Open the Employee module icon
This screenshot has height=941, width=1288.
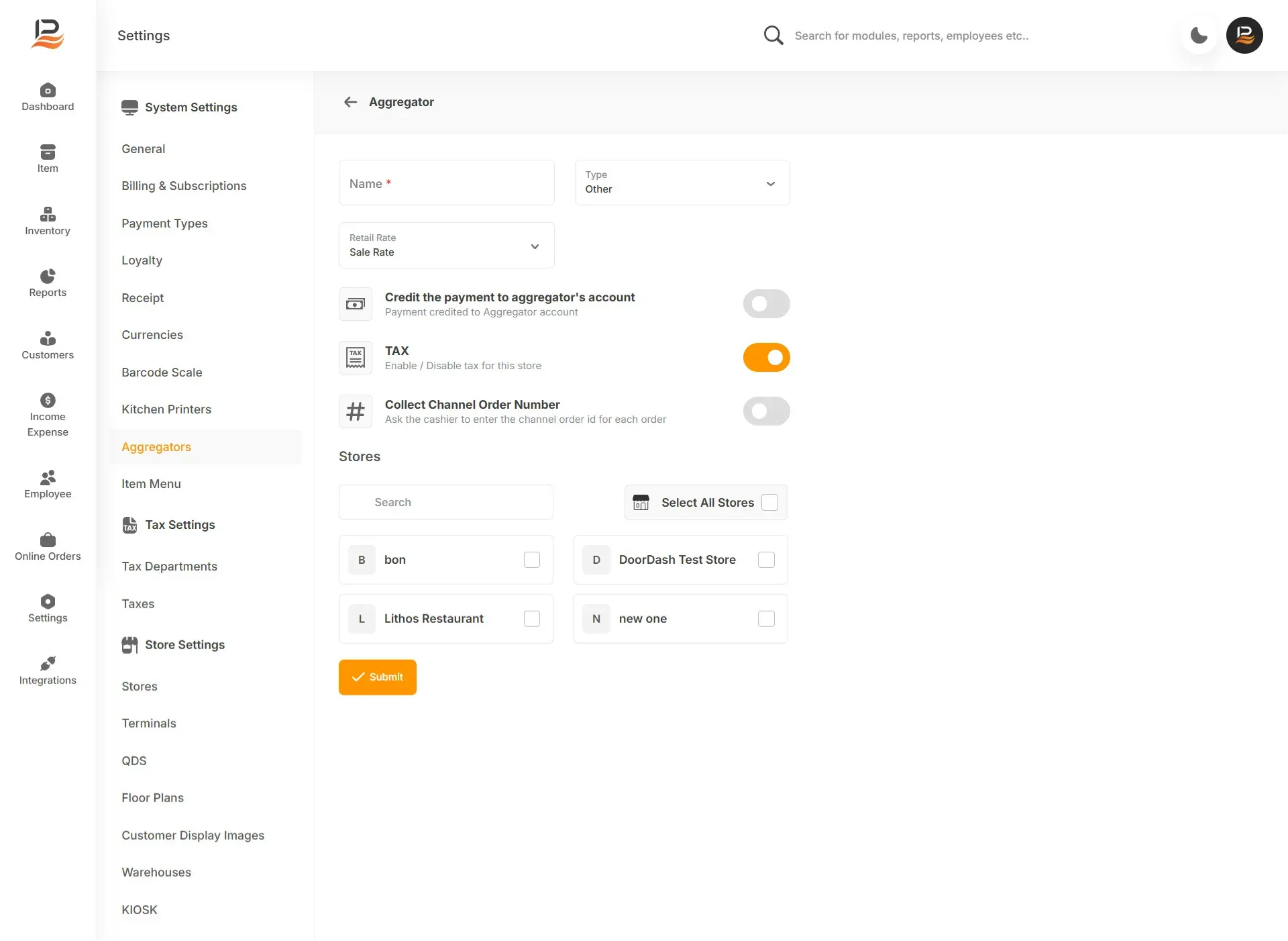pyautogui.click(x=48, y=478)
